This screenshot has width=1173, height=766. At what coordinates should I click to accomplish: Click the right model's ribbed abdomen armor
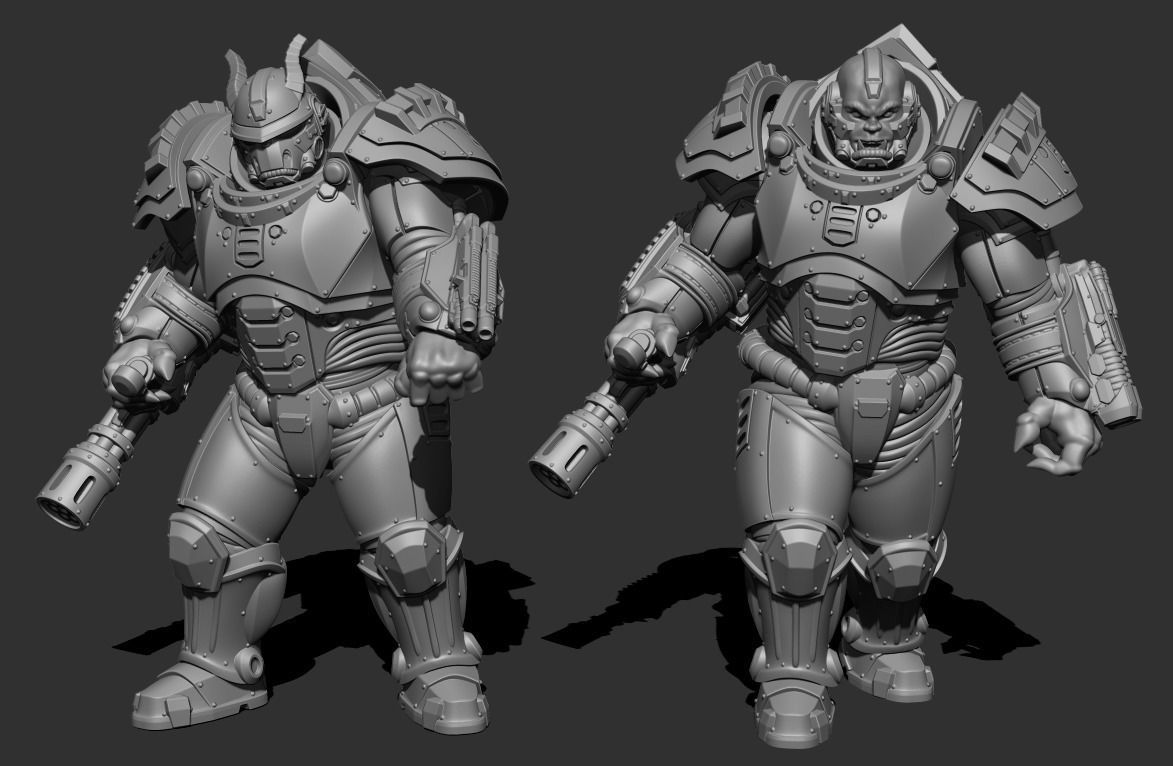(x=850, y=330)
